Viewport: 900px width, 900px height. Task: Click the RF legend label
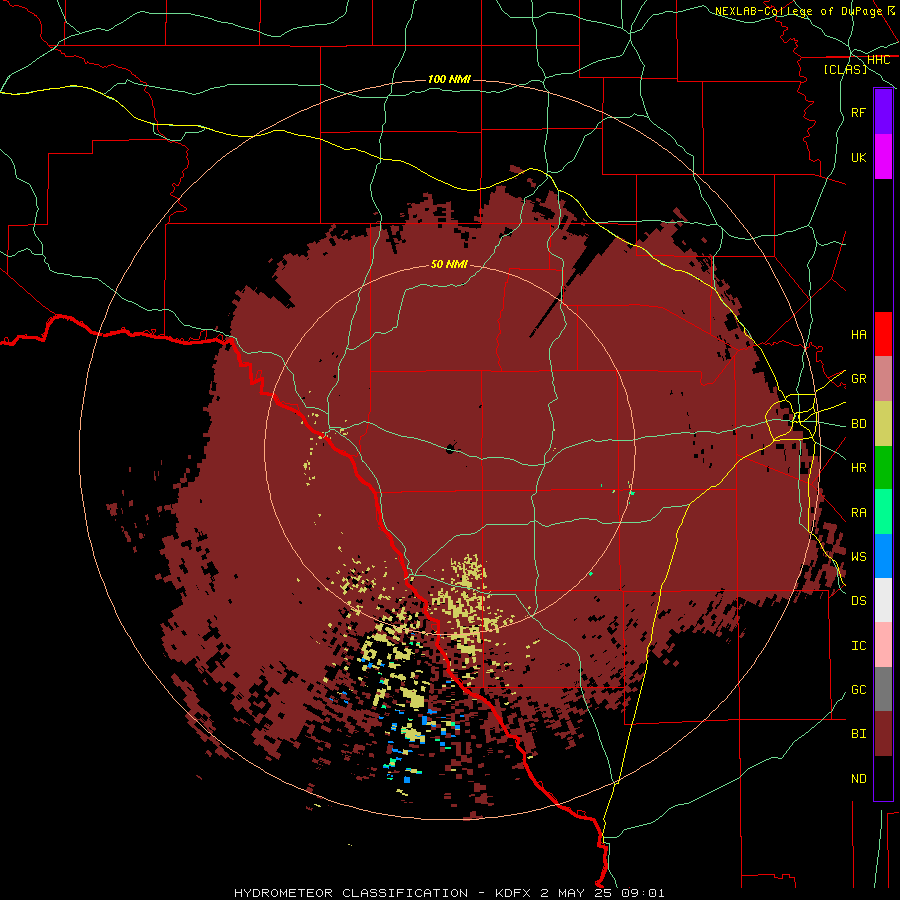point(858,112)
